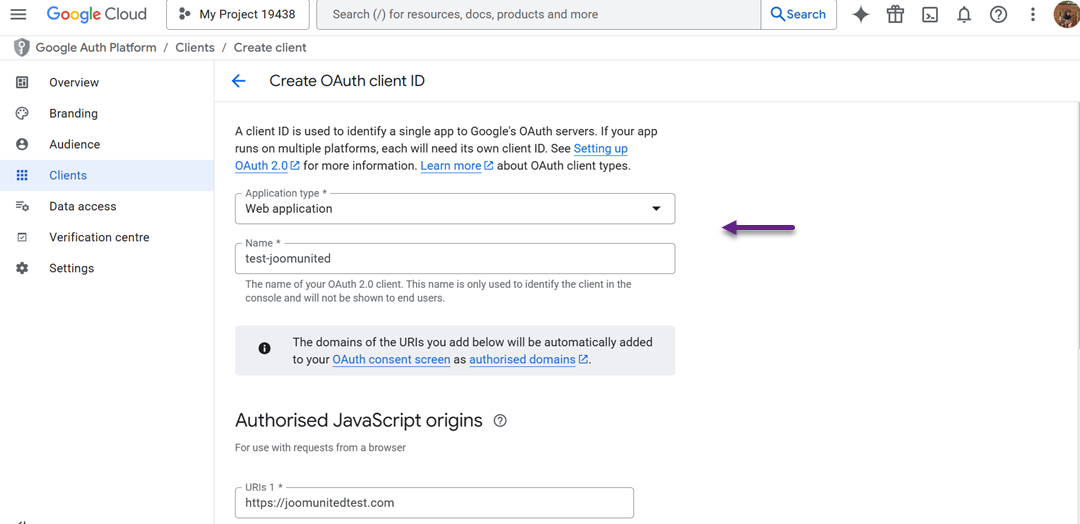Click the Google Auth Platform shield icon
1080x524 pixels.
click(x=22, y=48)
